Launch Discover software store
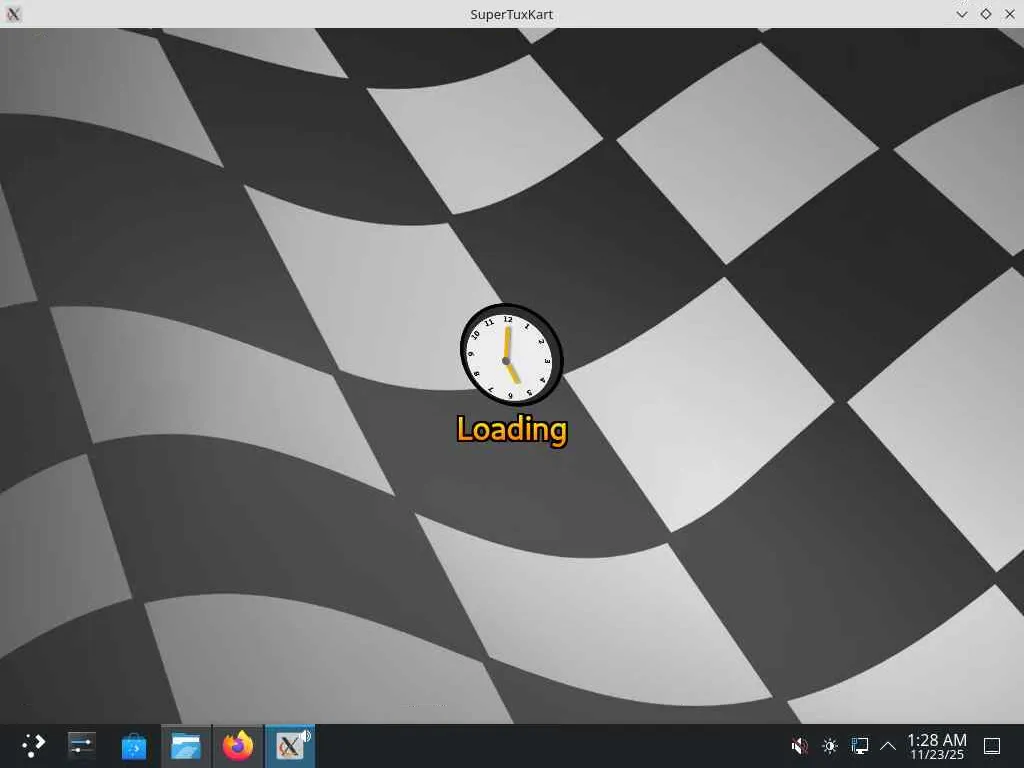This screenshot has height=768, width=1024. [134, 746]
